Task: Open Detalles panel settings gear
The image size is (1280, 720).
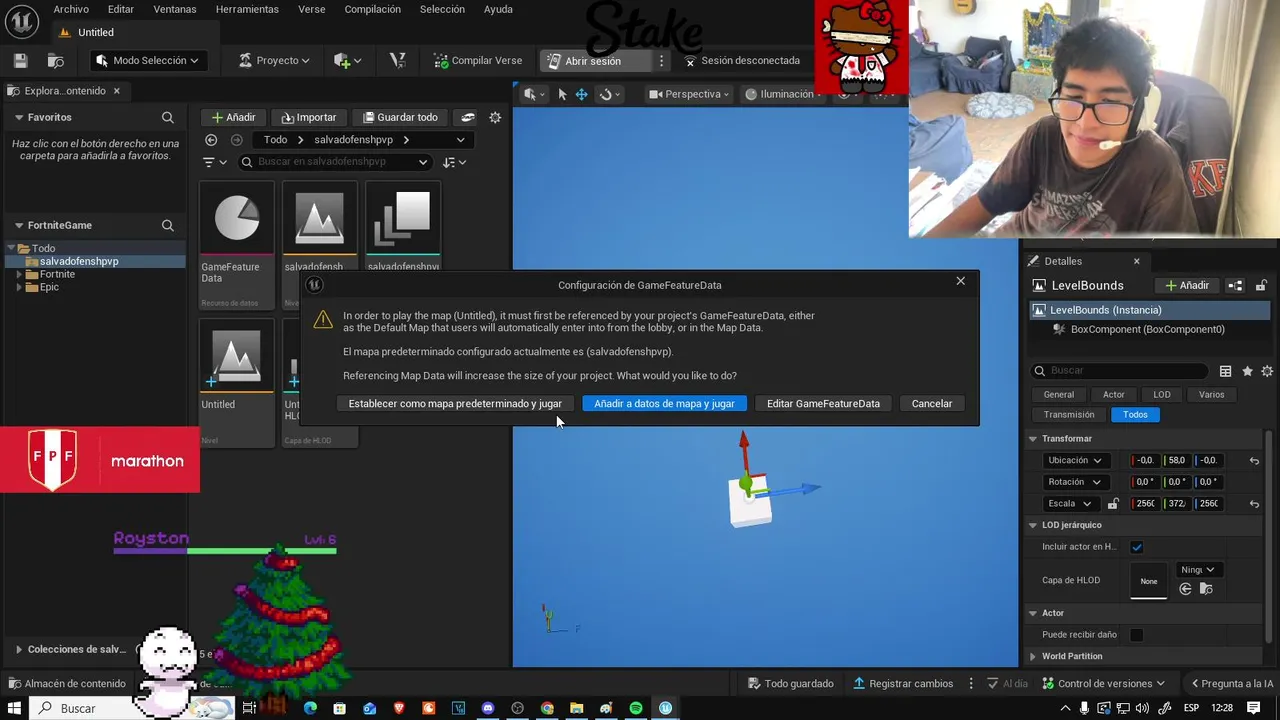Action: click(x=1267, y=371)
